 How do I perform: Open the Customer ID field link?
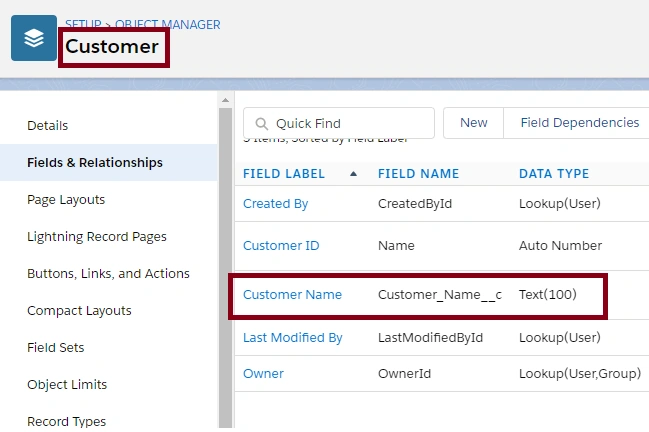point(281,246)
